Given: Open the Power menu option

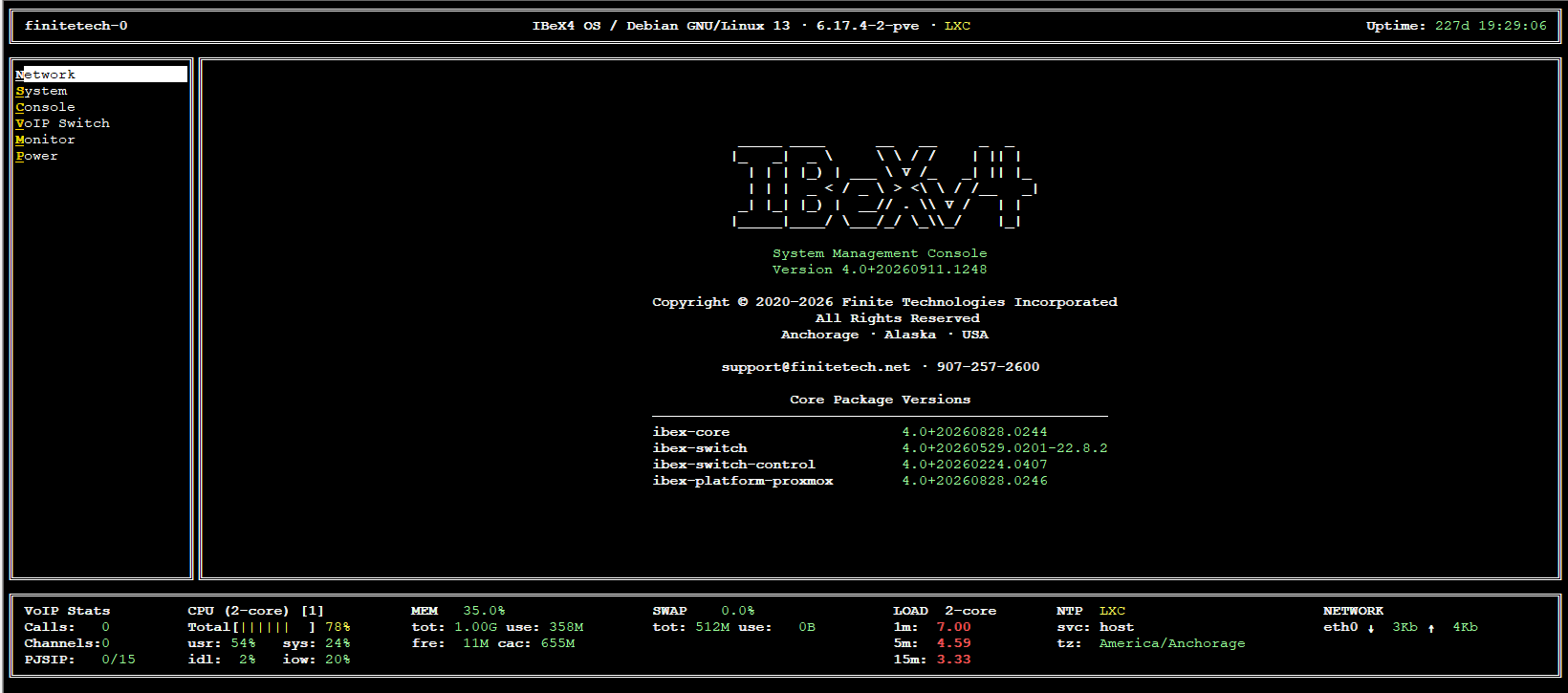Looking at the screenshot, I should pos(36,156).
